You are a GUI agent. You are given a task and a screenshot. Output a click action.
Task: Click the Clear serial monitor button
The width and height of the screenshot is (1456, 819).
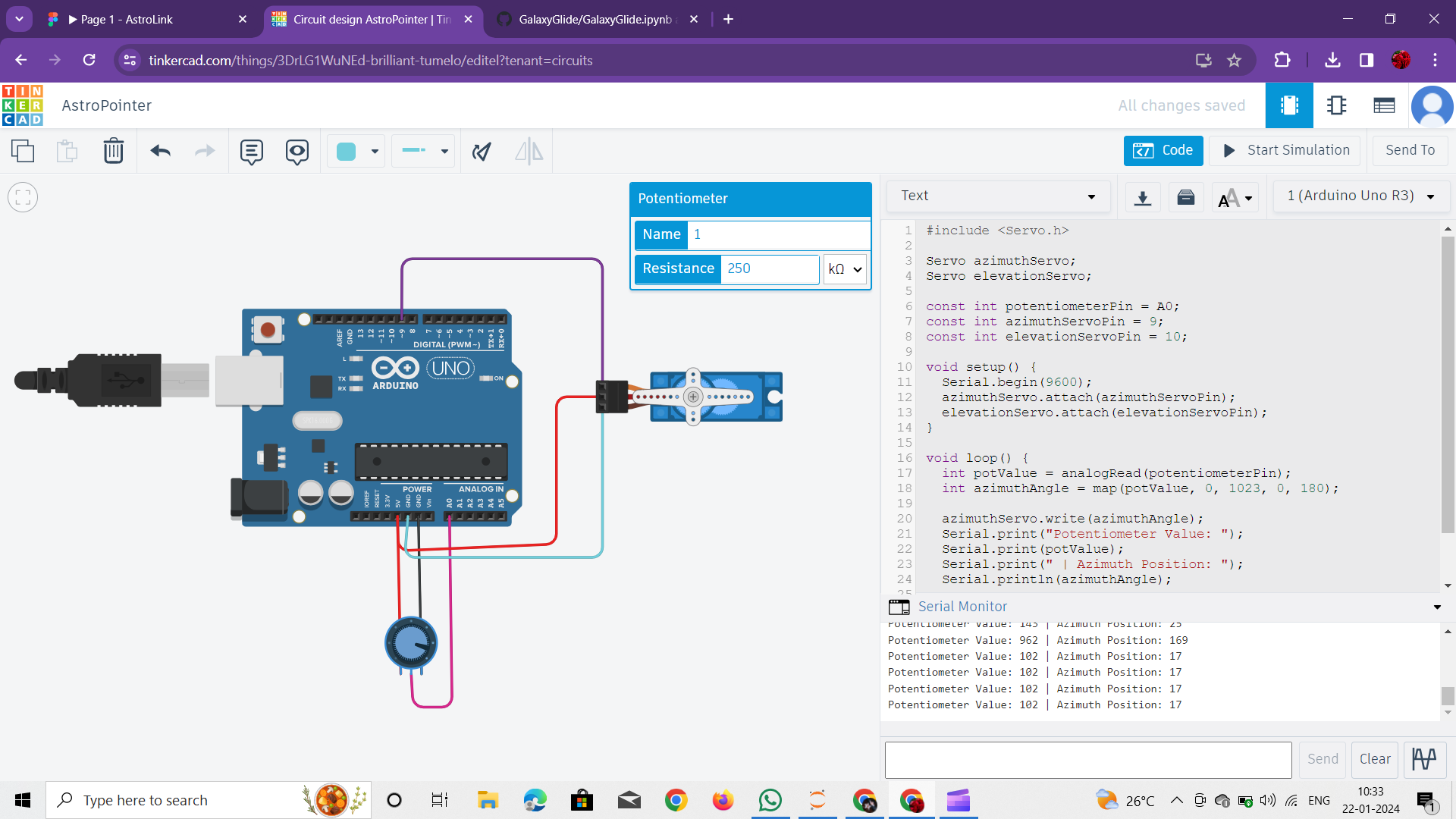tap(1374, 759)
